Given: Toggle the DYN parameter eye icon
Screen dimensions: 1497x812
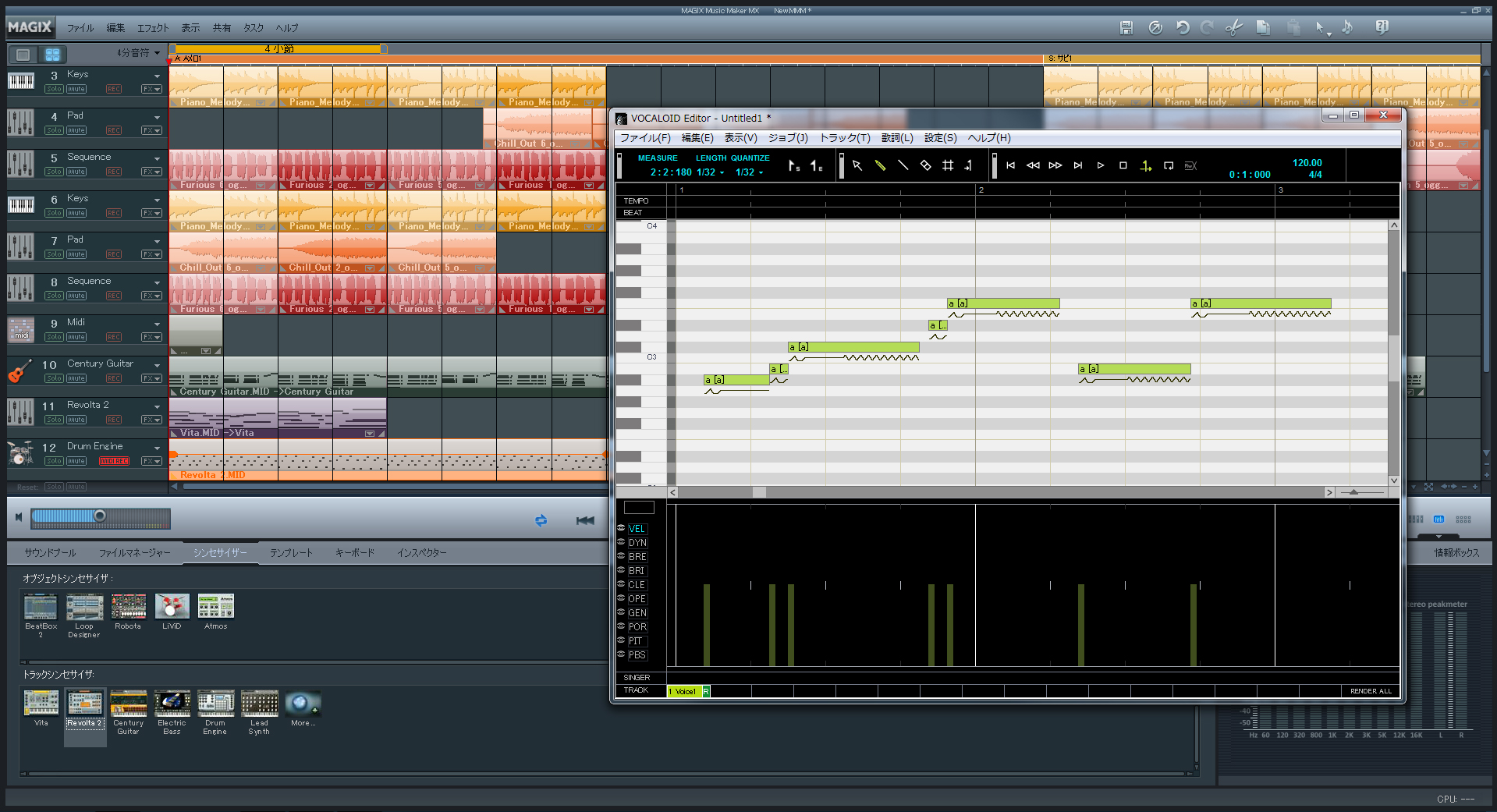Looking at the screenshot, I should click(x=621, y=542).
